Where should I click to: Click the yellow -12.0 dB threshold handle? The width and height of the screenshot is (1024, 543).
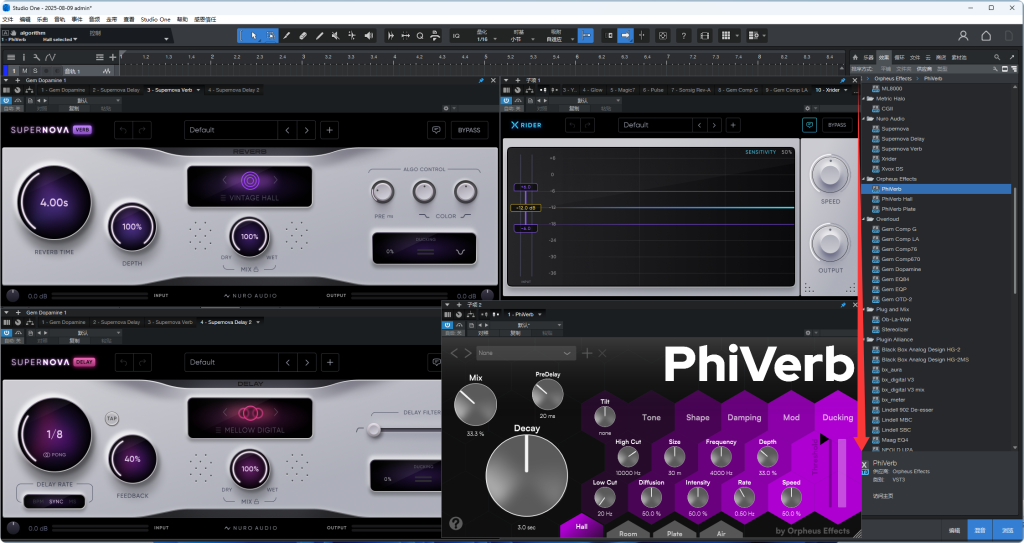point(524,208)
